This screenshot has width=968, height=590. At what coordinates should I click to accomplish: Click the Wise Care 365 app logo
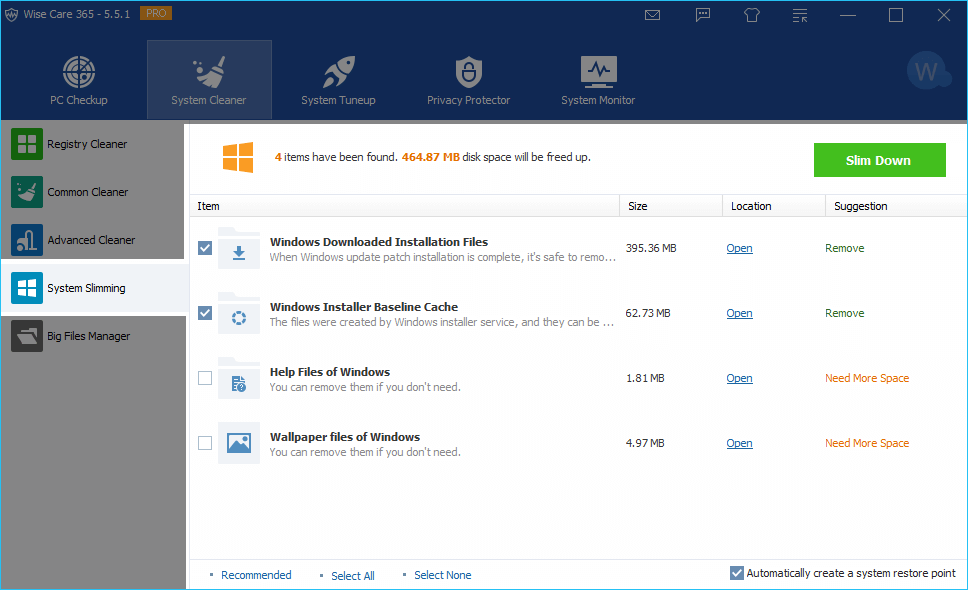tap(11, 15)
